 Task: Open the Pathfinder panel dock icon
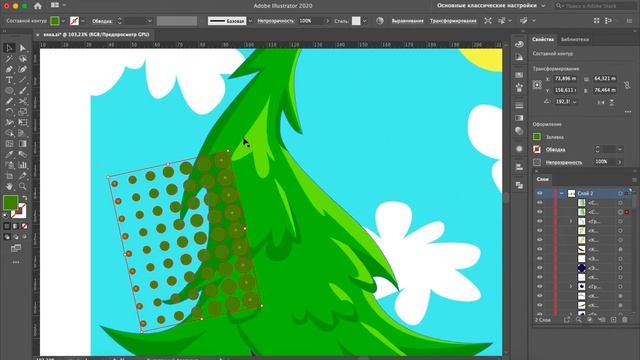(x=519, y=185)
